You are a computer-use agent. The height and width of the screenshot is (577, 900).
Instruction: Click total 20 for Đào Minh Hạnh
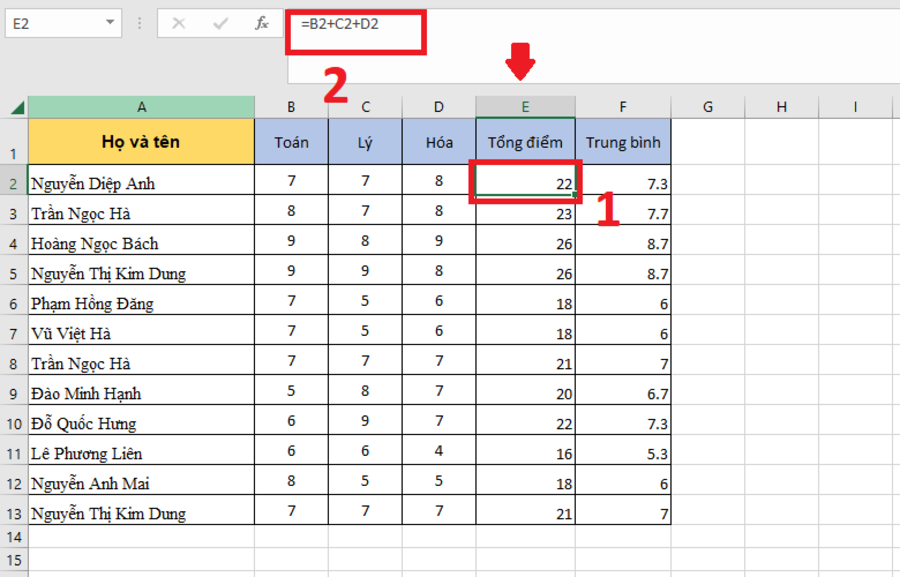[525, 390]
